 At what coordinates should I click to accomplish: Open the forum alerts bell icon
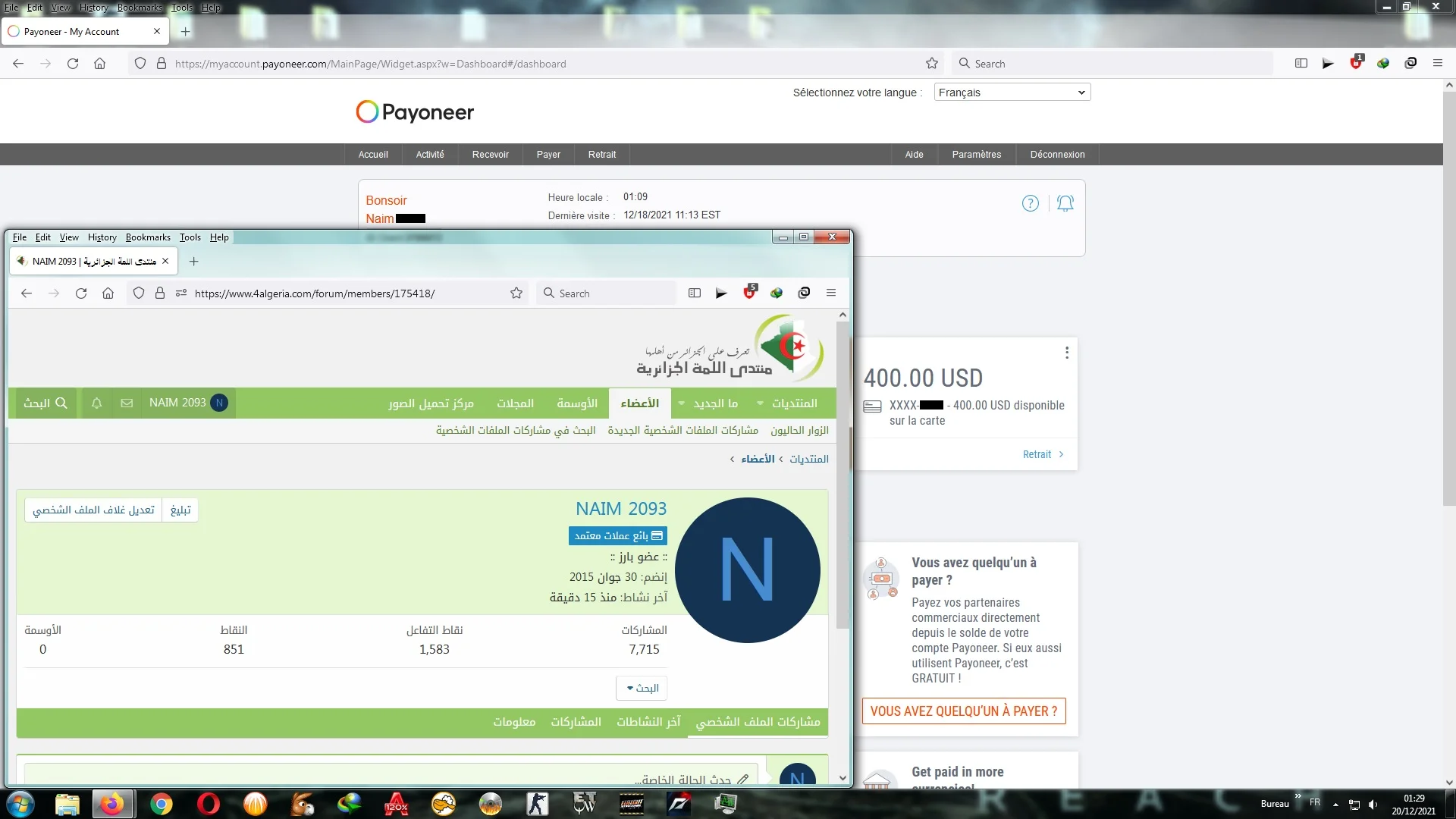[96, 403]
